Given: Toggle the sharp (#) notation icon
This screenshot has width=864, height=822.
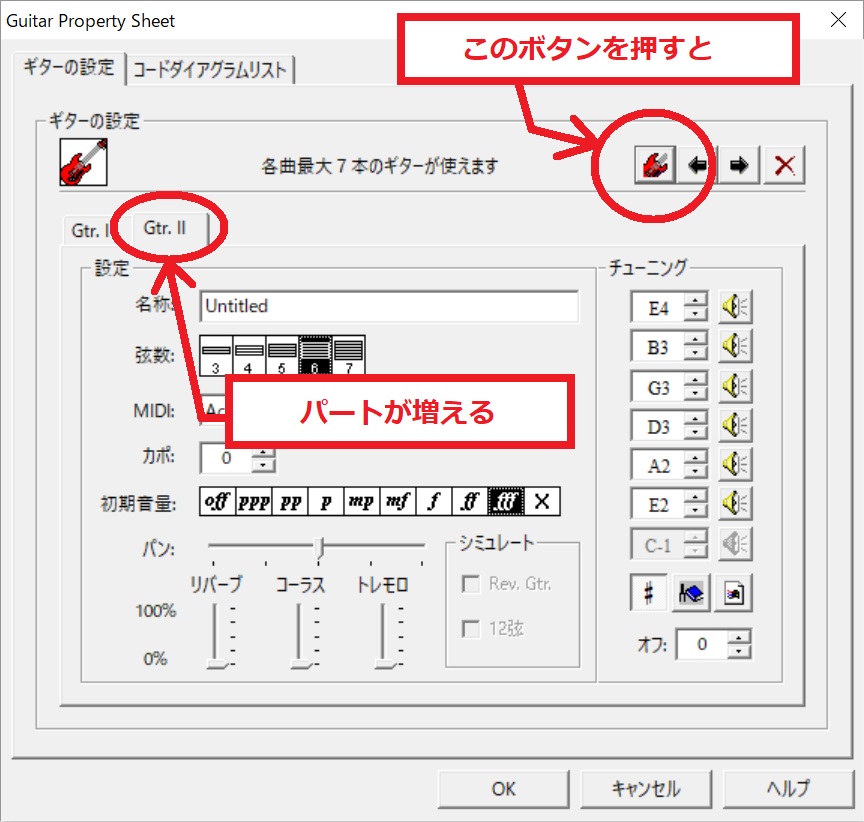Looking at the screenshot, I should coord(648,593).
